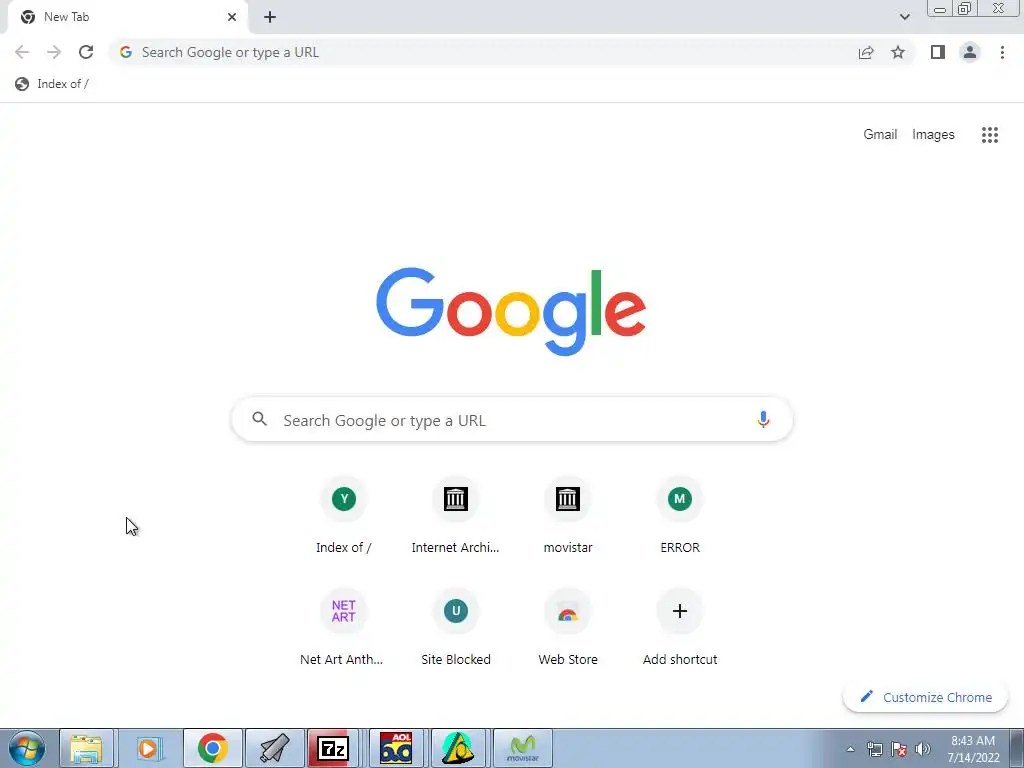Open a new tab with the plus button

click(x=270, y=17)
